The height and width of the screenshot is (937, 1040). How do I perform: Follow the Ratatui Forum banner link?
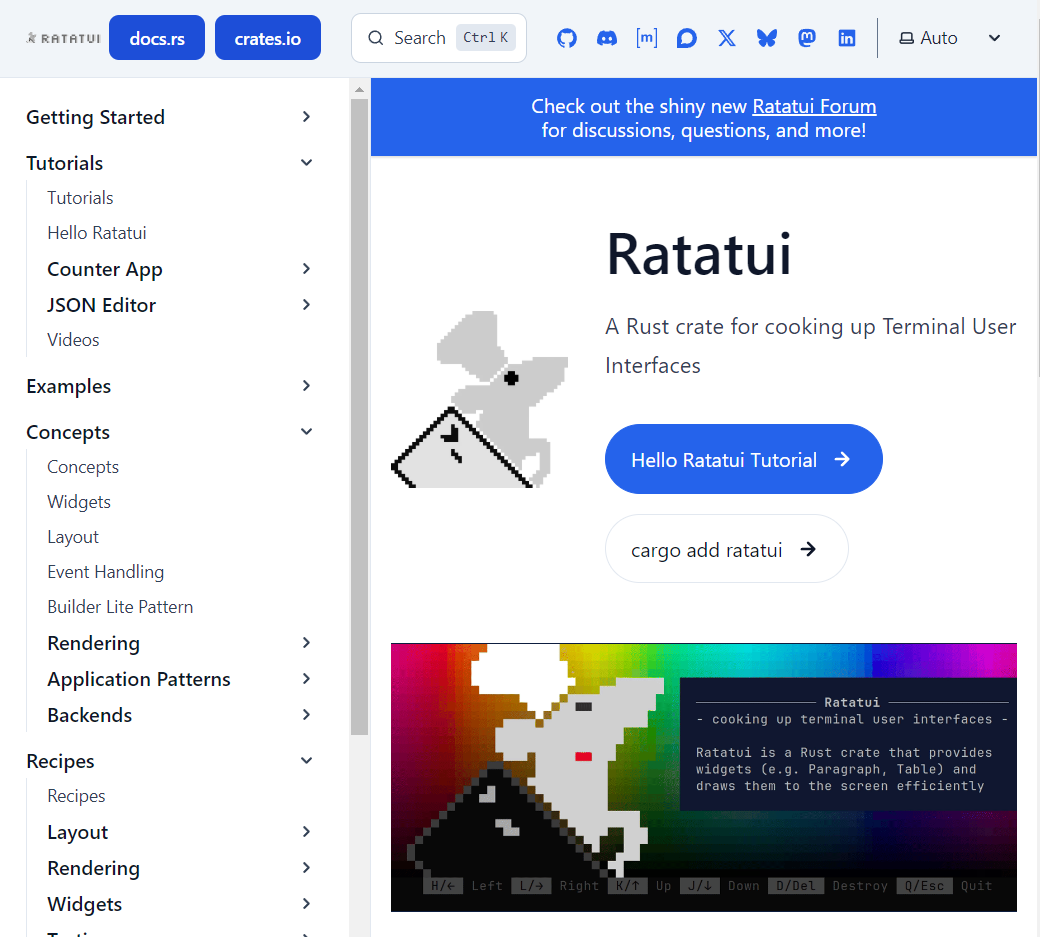coord(814,106)
